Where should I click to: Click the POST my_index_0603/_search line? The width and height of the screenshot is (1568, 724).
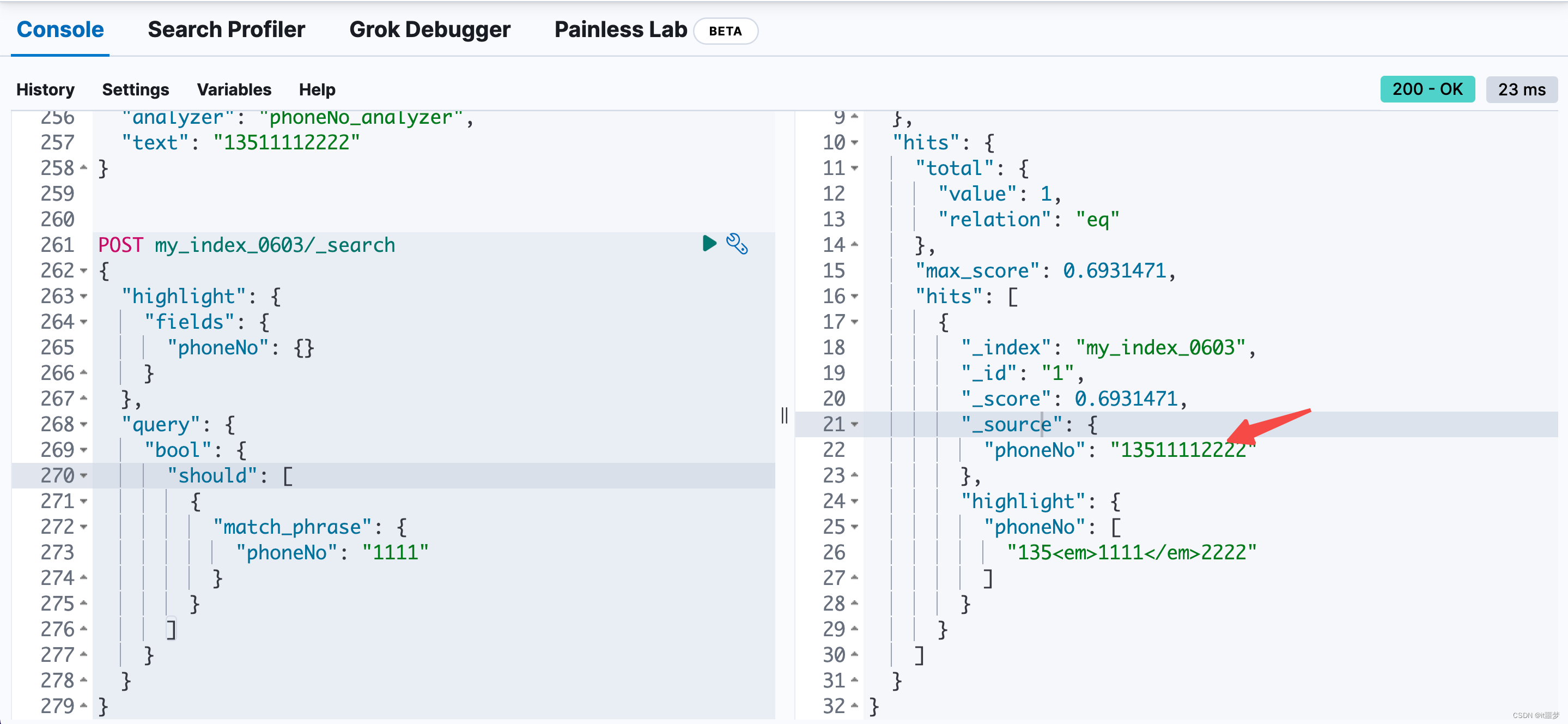[246, 245]
